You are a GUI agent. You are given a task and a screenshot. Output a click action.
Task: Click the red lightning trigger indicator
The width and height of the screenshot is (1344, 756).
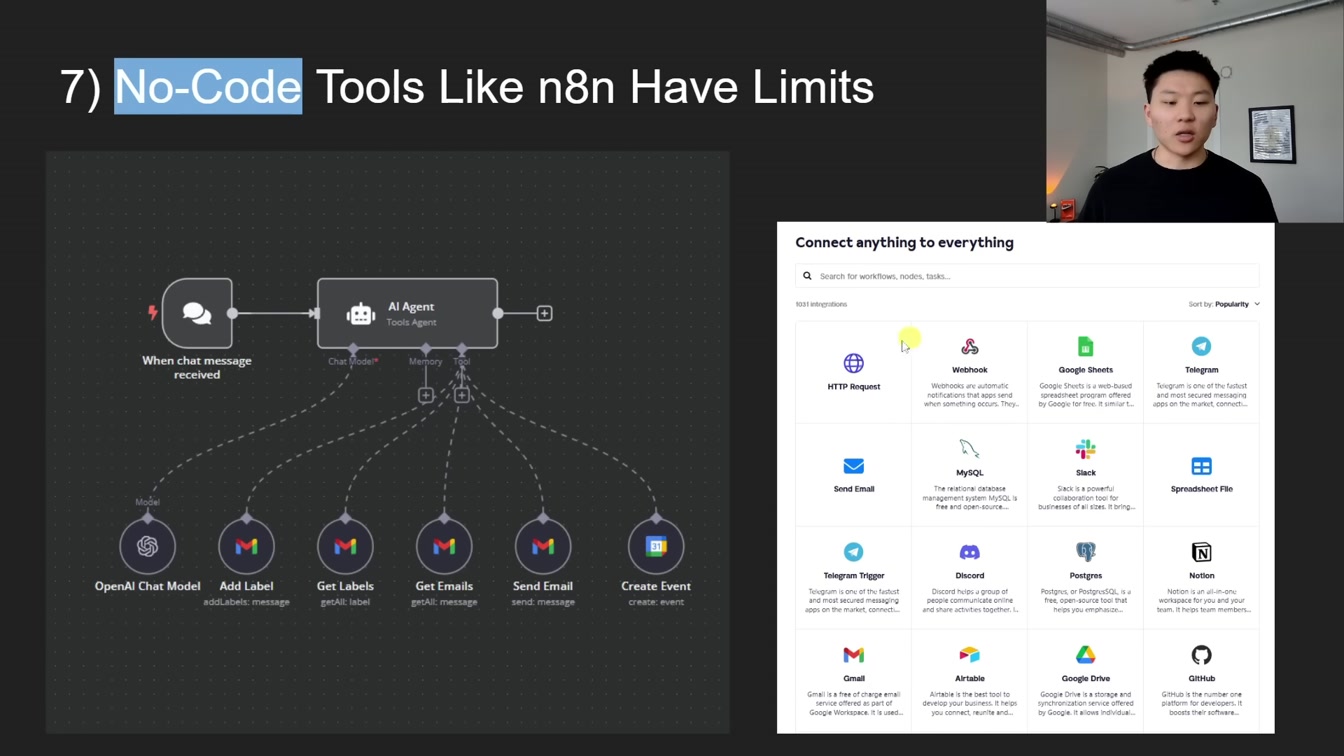tap(153, 313)
